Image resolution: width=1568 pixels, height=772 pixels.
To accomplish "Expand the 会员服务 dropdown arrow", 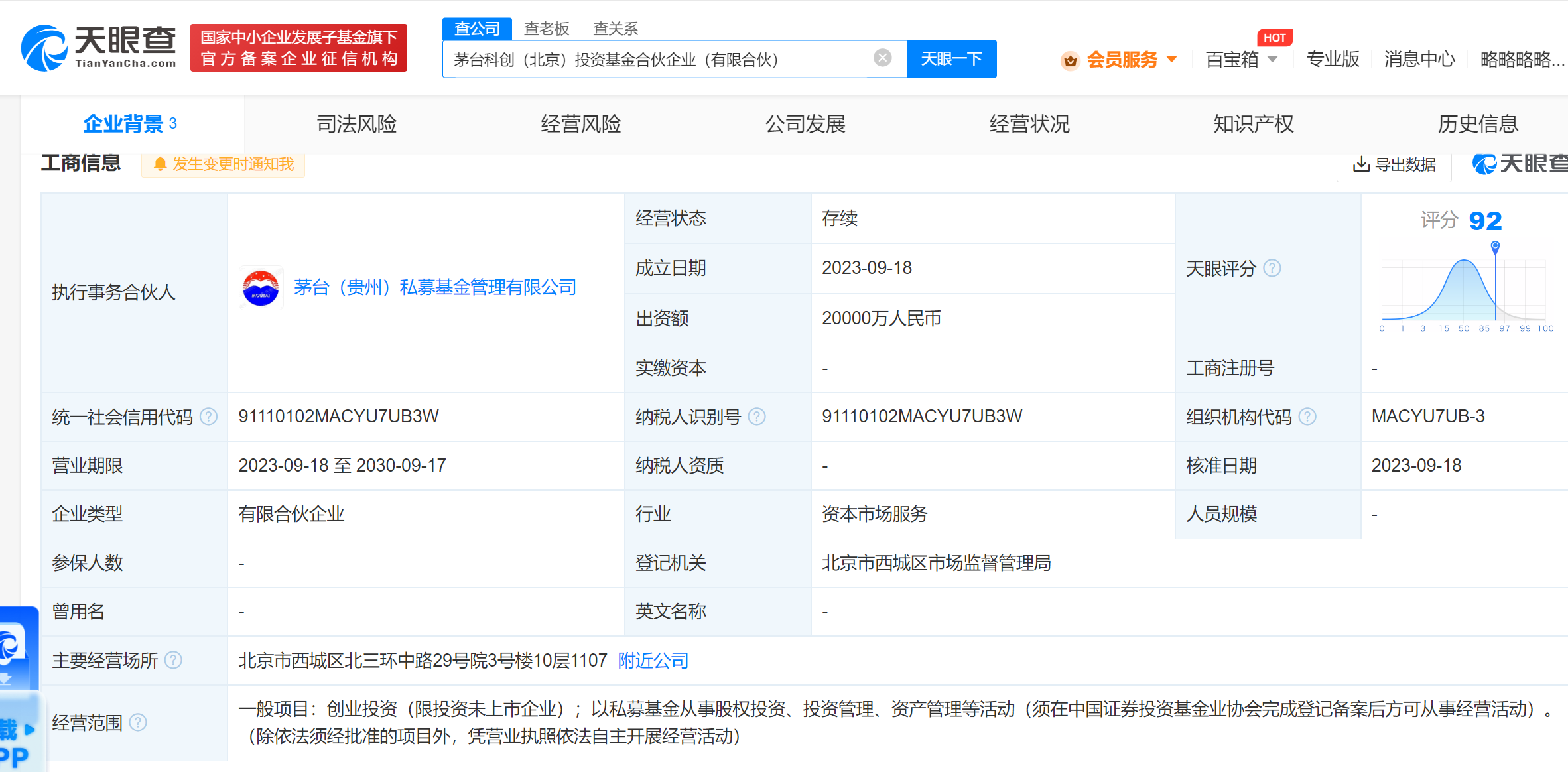I will (x=1171, y=59).
